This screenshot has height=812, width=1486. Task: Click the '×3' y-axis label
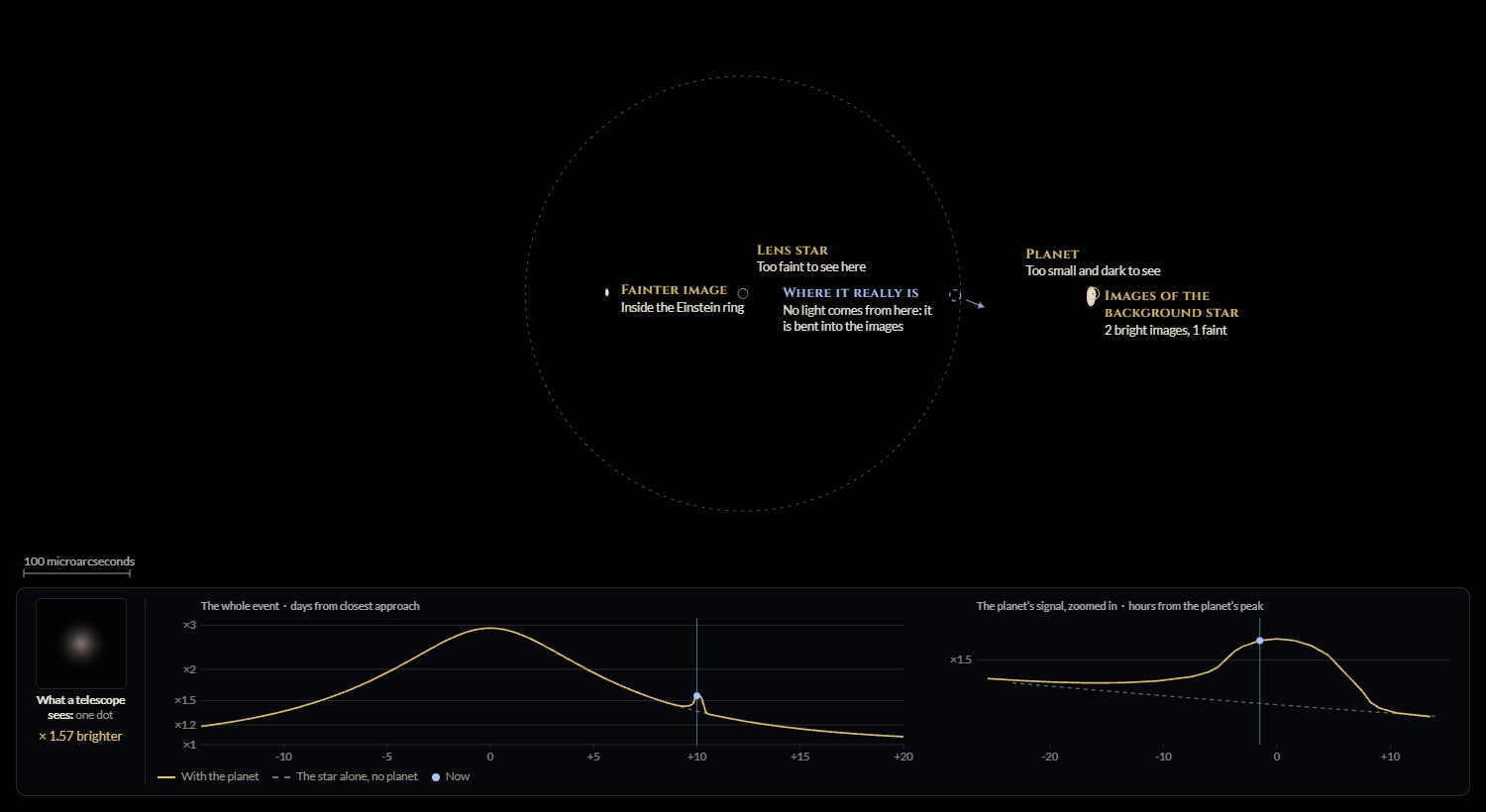coord(189,626)
